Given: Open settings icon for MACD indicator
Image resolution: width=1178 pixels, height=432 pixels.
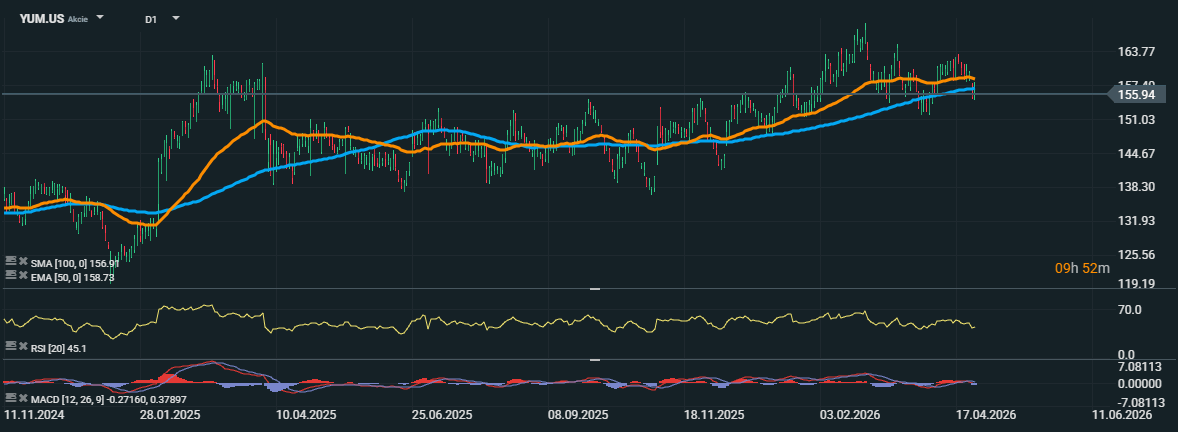Looking at the screenshot, I should (x=10, y=399).
